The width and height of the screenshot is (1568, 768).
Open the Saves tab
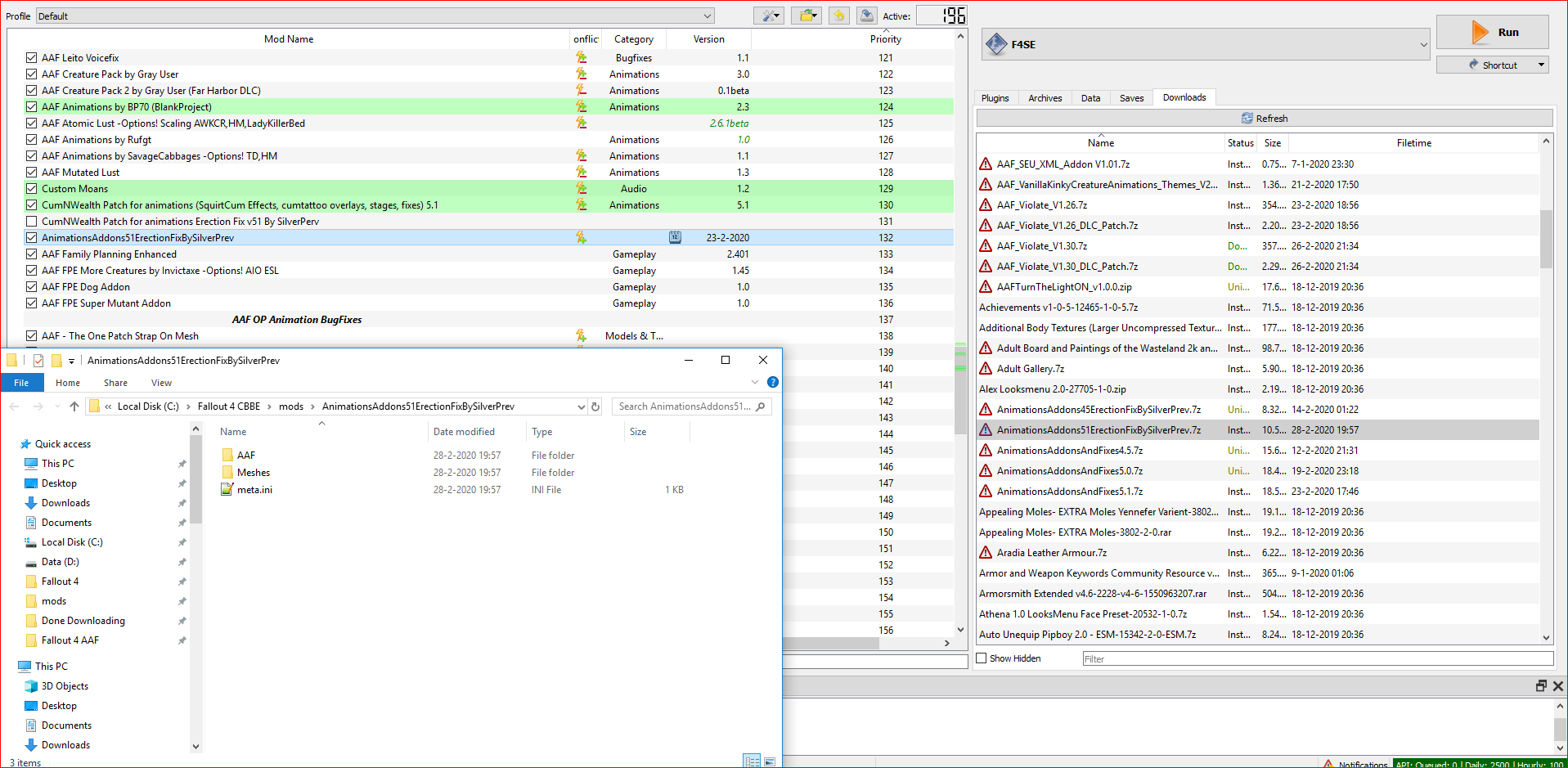pos(1132,98)
